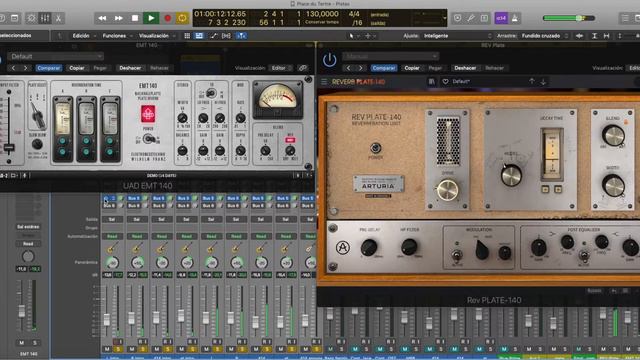640x360 pixels.
Task: Click Copiar in the EMT 140 plugin header
Action: pos(77,68)
